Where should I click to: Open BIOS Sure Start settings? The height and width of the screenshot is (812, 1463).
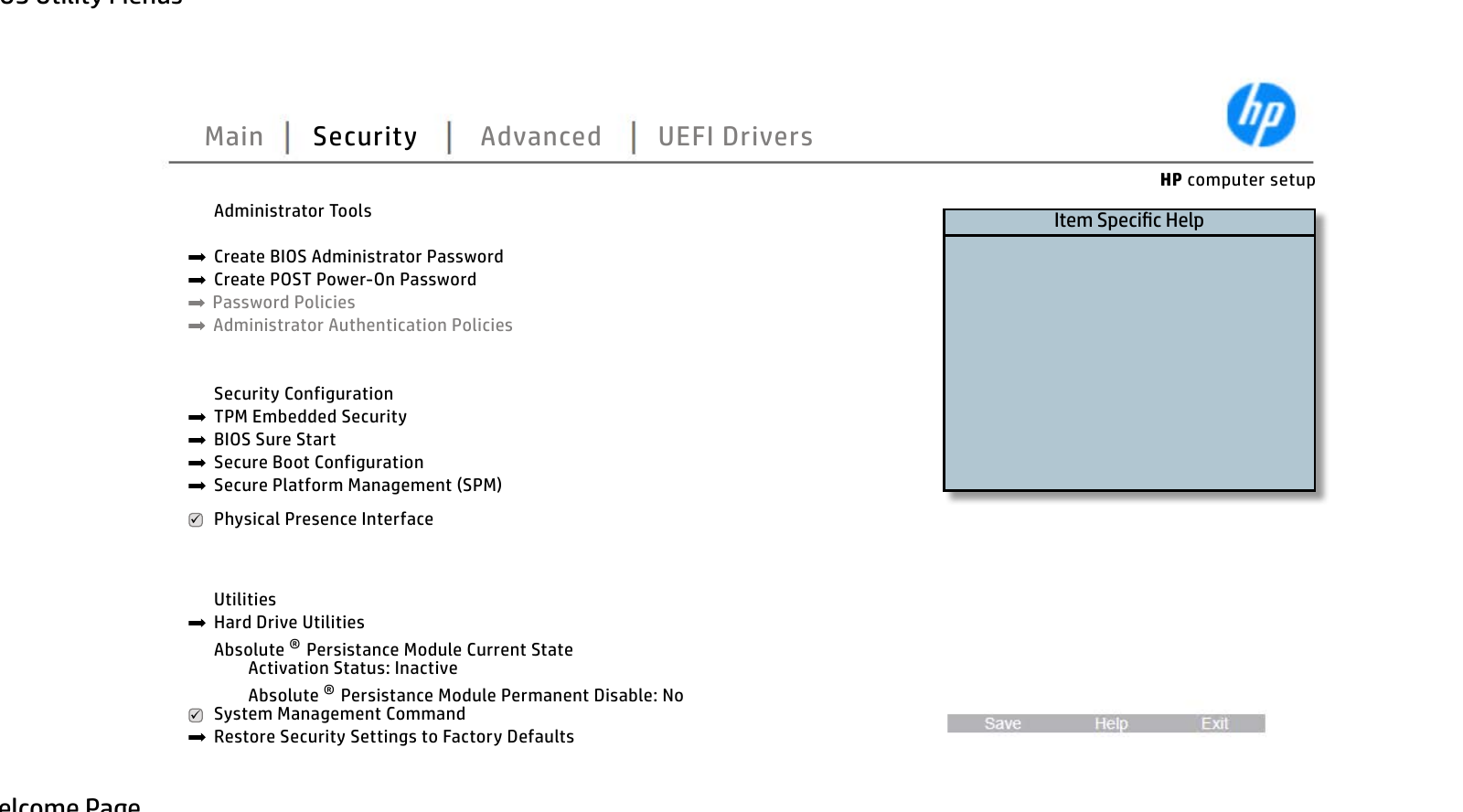coord(274,440)
